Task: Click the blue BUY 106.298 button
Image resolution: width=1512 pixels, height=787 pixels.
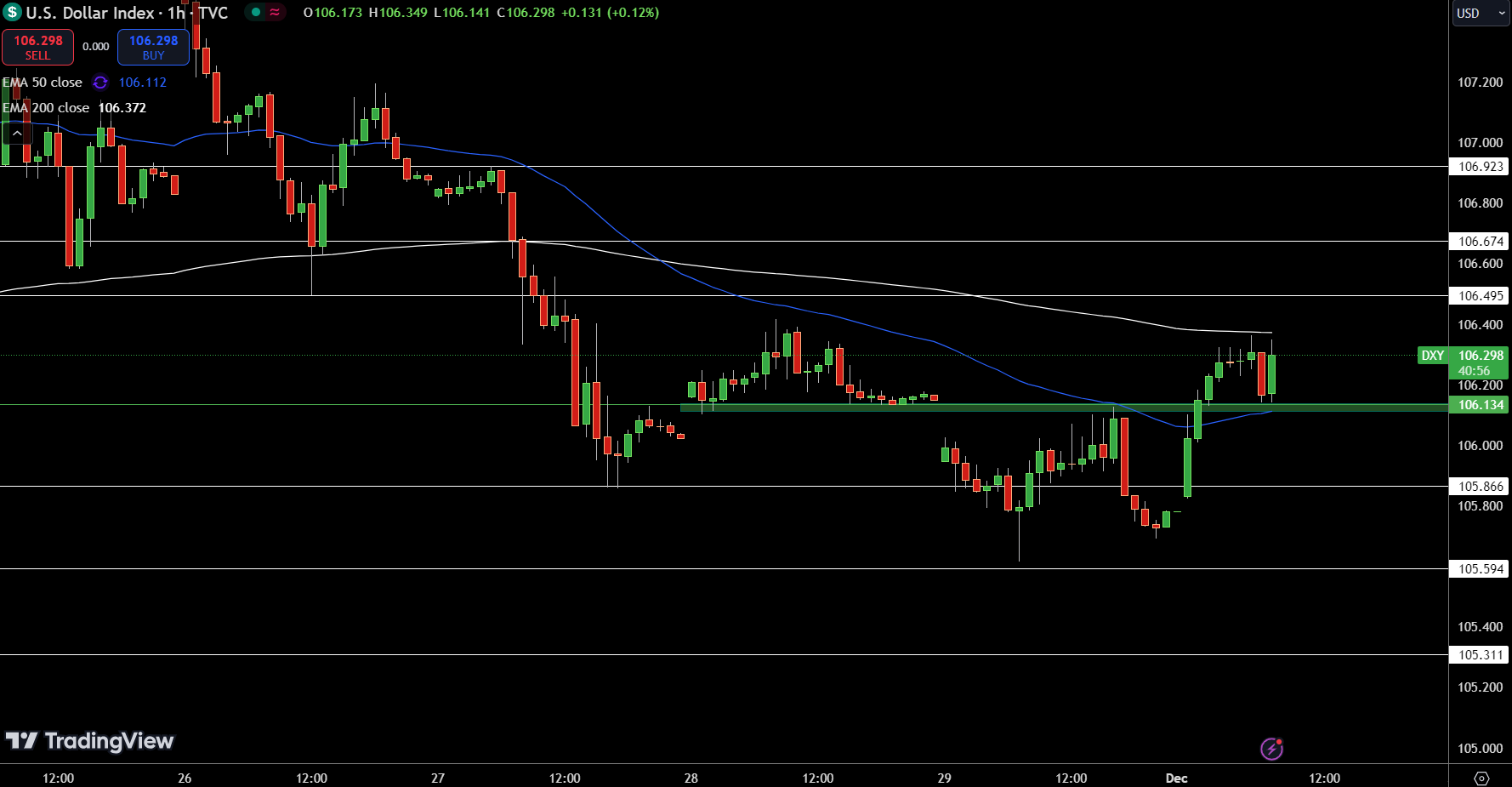Action: pyautogui.click(x=153, y=47)
